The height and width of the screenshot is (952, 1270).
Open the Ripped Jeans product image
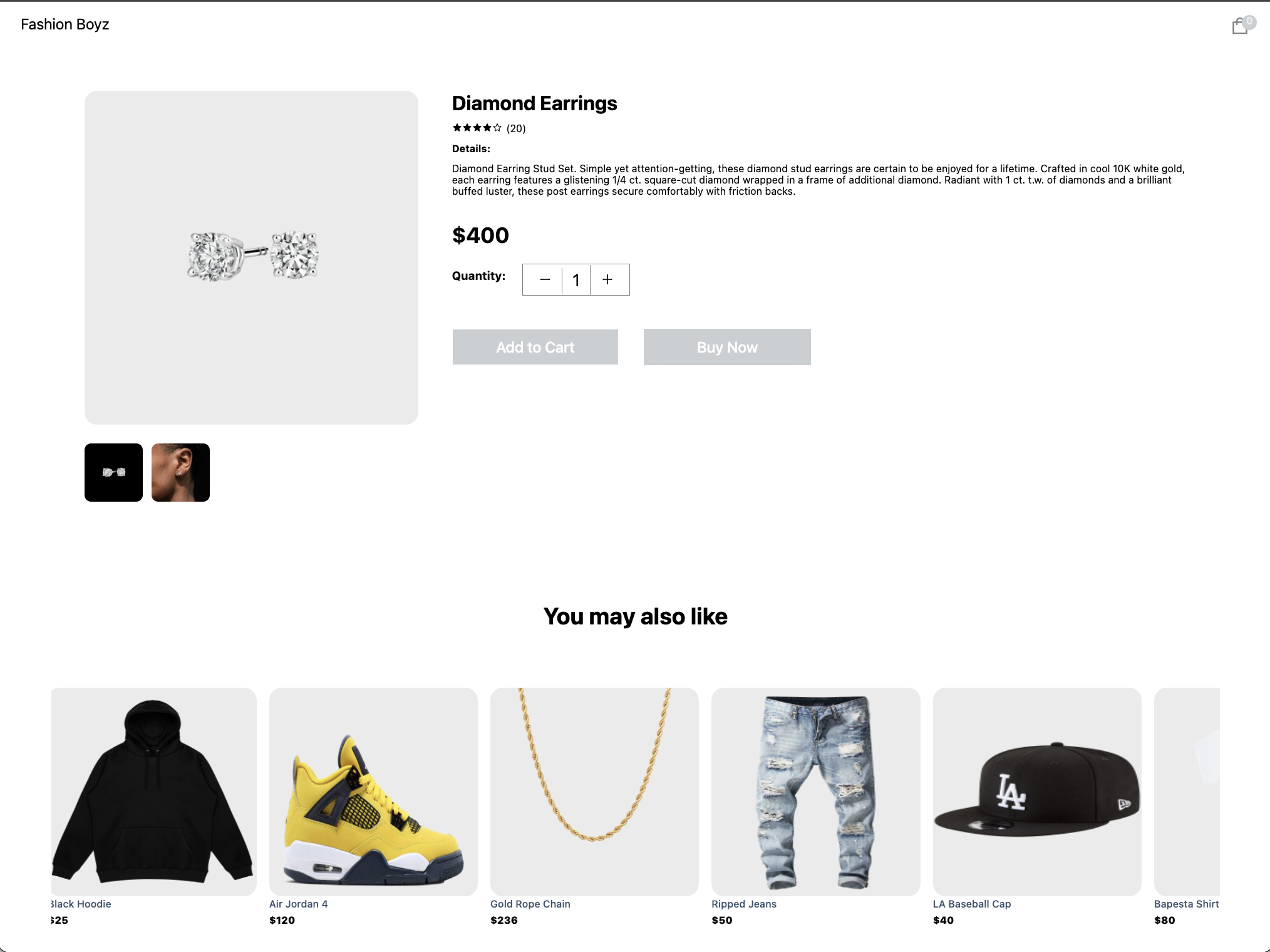coord(815,791)
